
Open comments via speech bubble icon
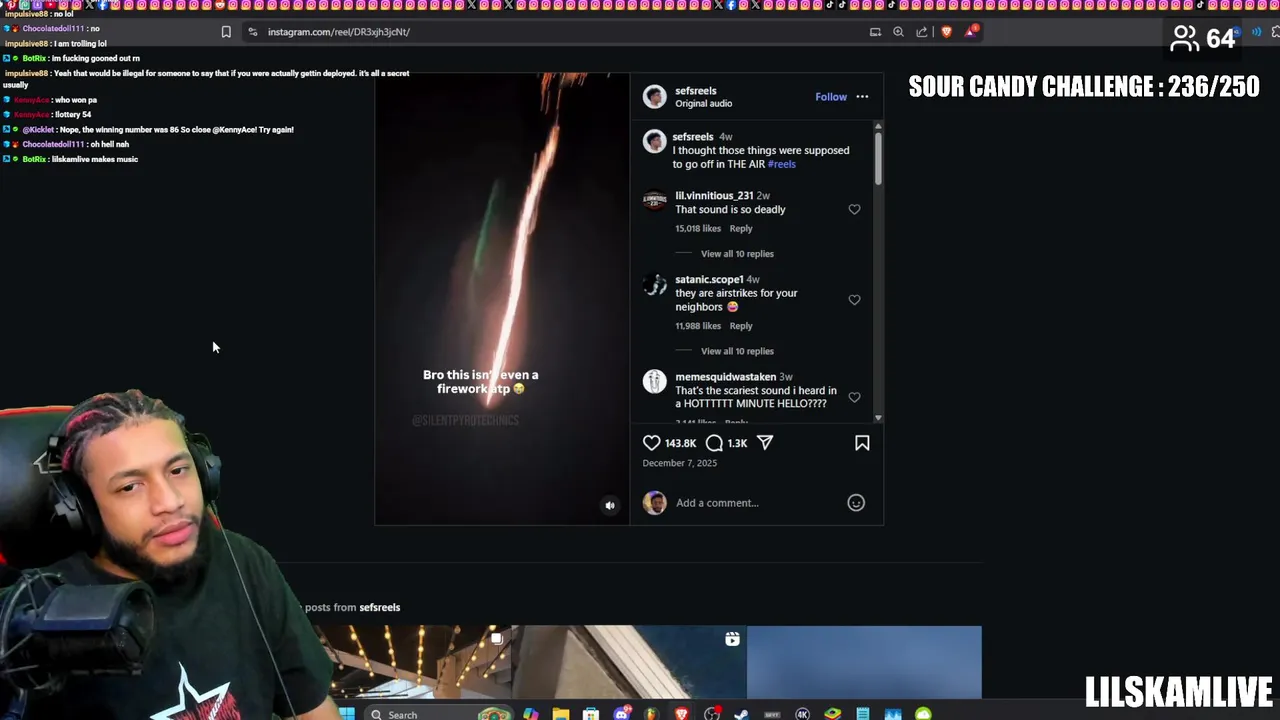tap(714, 443)
